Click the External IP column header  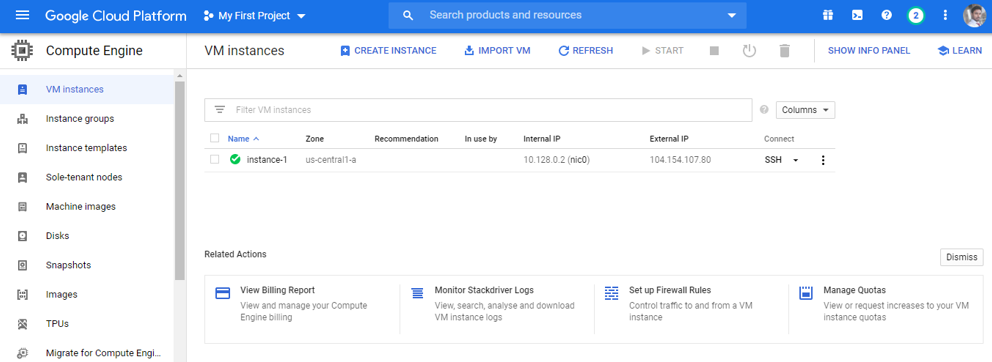[x=669, y=139]
